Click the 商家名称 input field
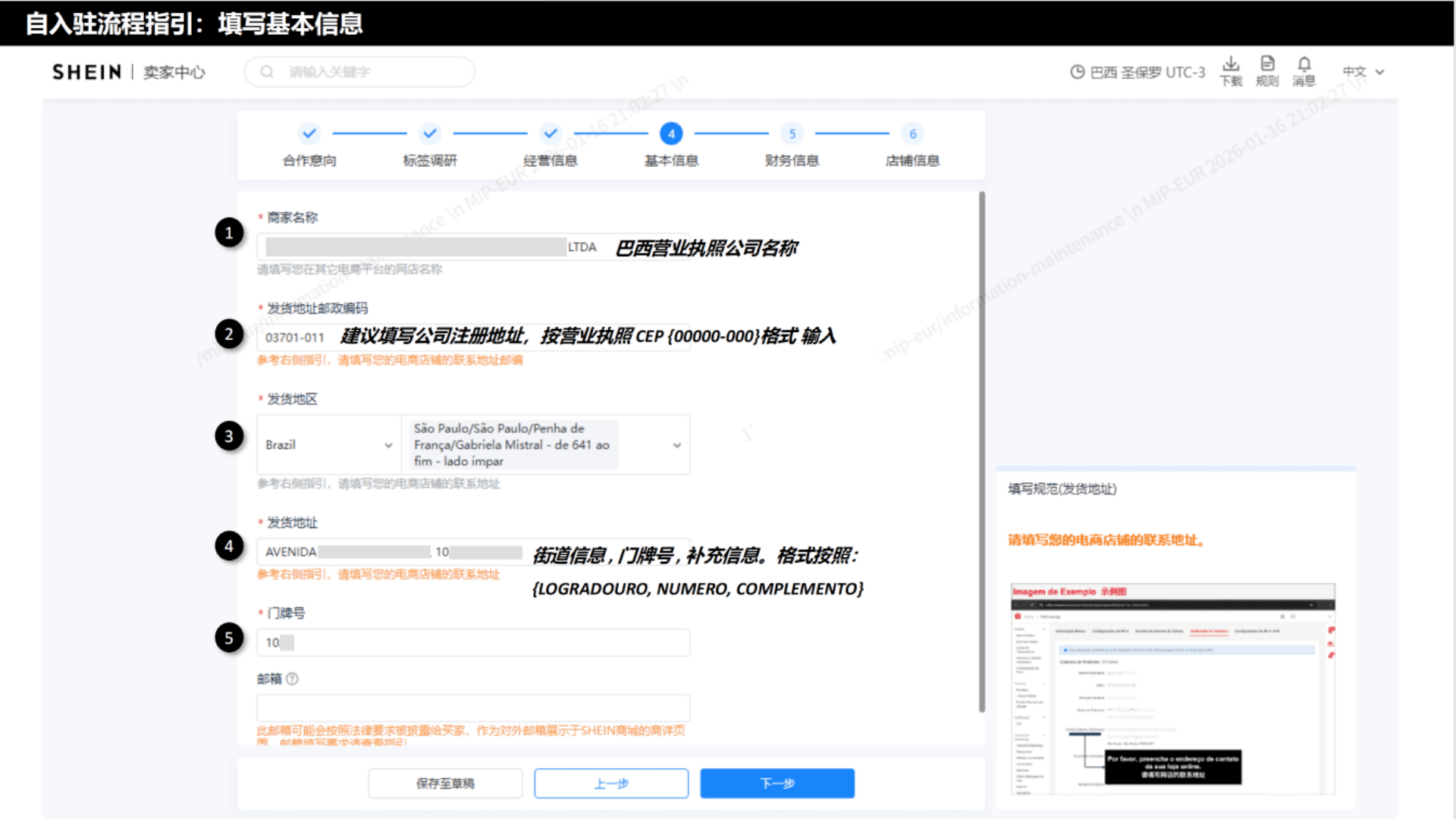 pos(473,247)
